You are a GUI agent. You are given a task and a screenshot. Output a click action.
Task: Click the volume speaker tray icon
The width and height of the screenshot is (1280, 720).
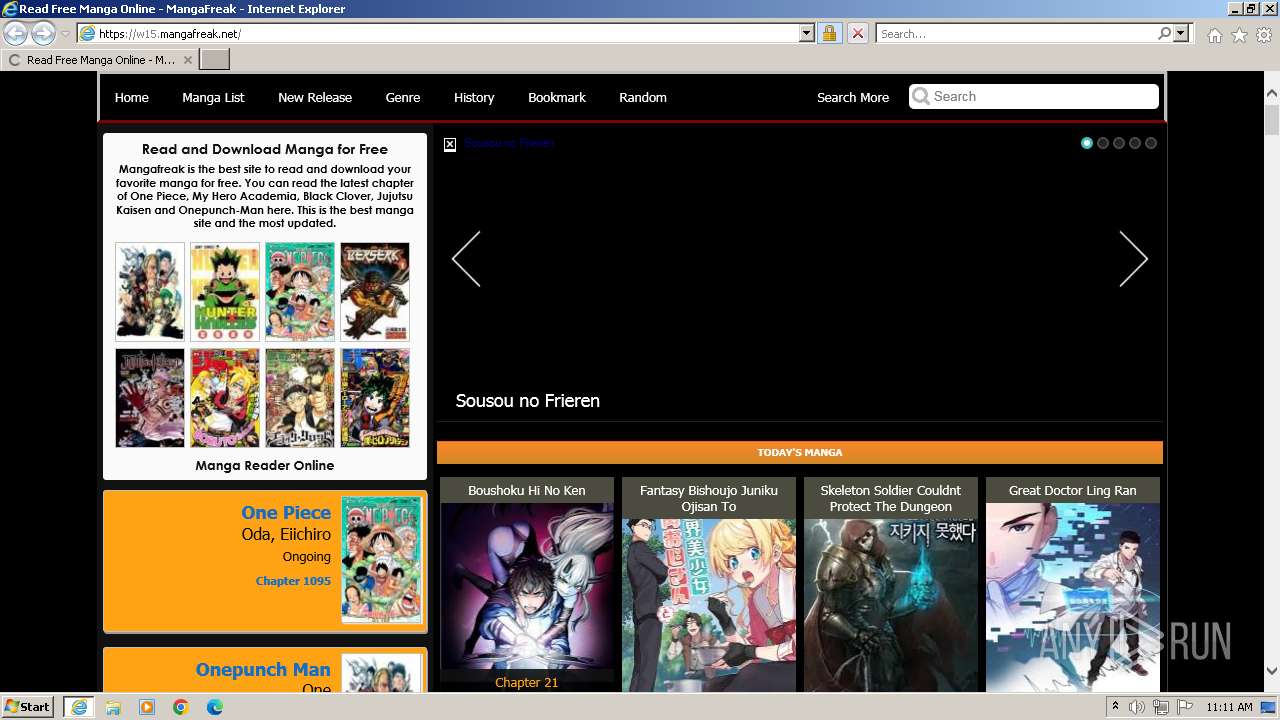(x=1138, y=707)
